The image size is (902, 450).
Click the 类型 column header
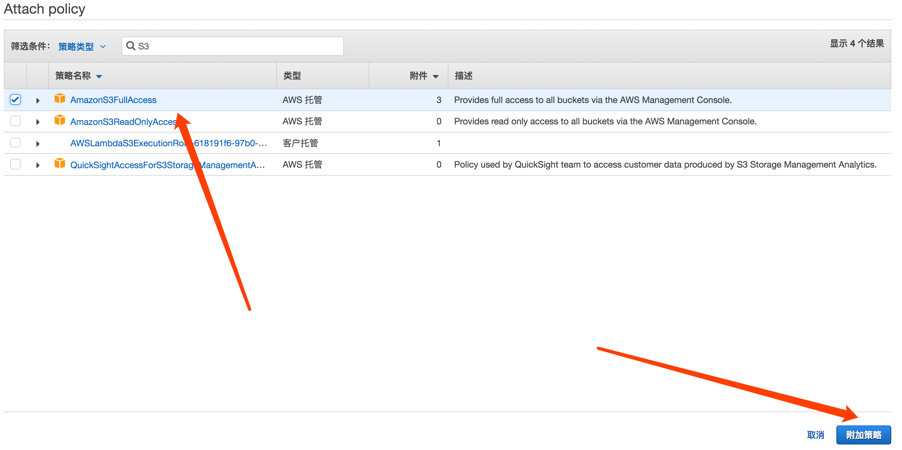click(292, 76)
